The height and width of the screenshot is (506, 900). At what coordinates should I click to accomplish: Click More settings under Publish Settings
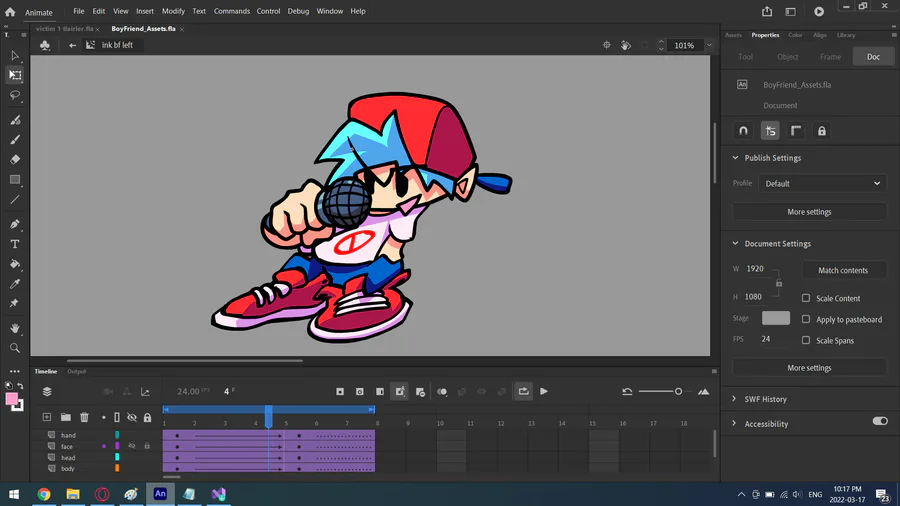[x=809, y=212]
